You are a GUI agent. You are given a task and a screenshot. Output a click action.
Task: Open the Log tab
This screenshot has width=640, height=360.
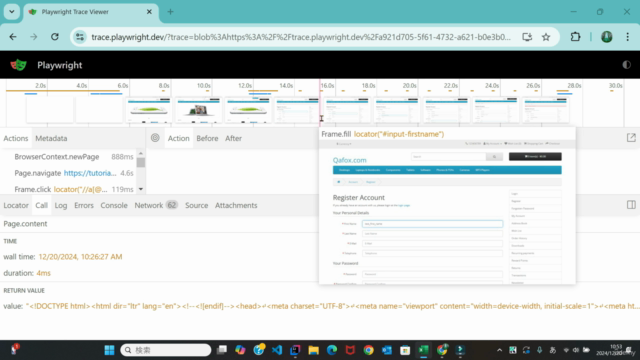tap(61, 205)
